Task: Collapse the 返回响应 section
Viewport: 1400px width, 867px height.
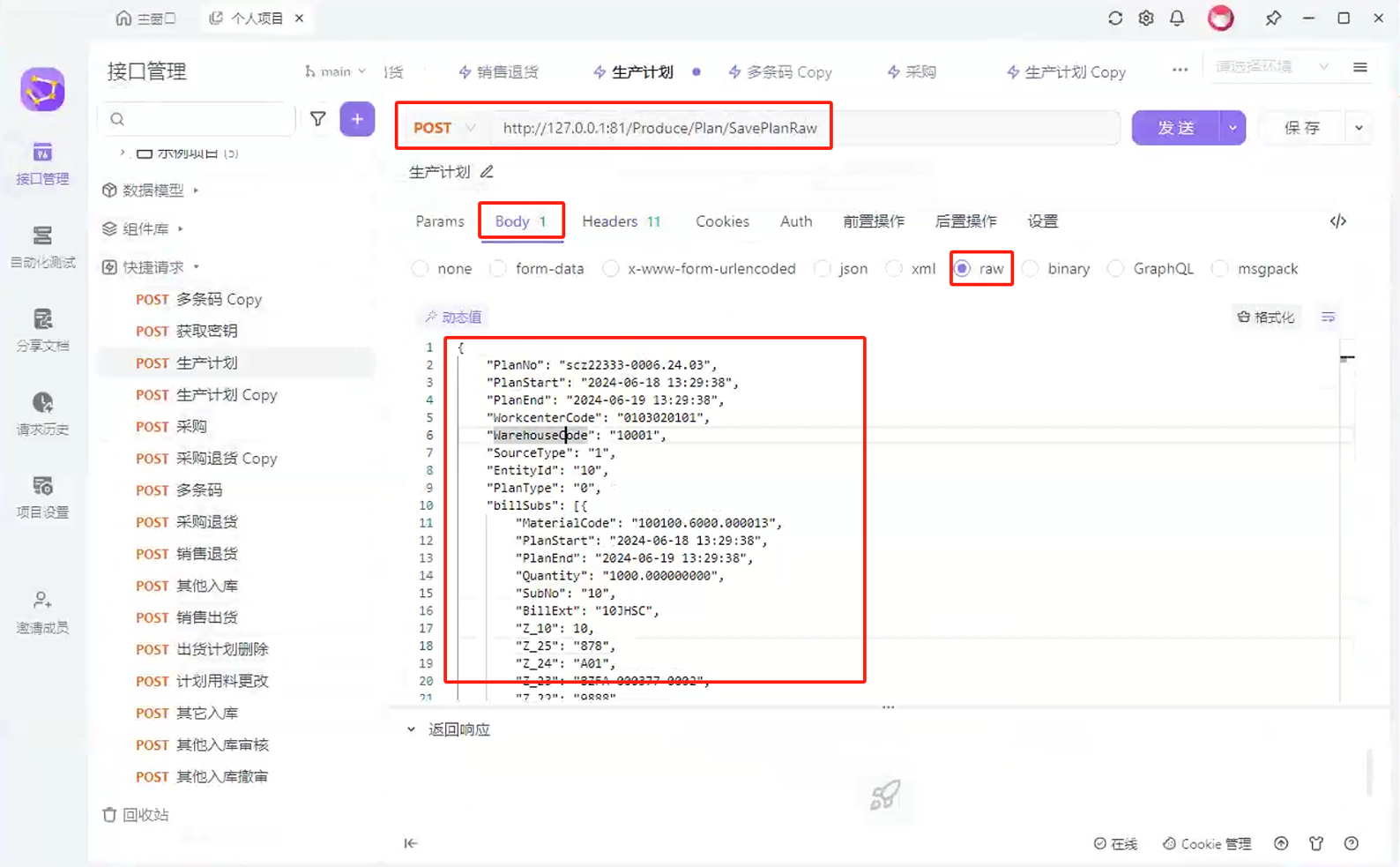Action: pyautogui.click(x=412, y=729)
